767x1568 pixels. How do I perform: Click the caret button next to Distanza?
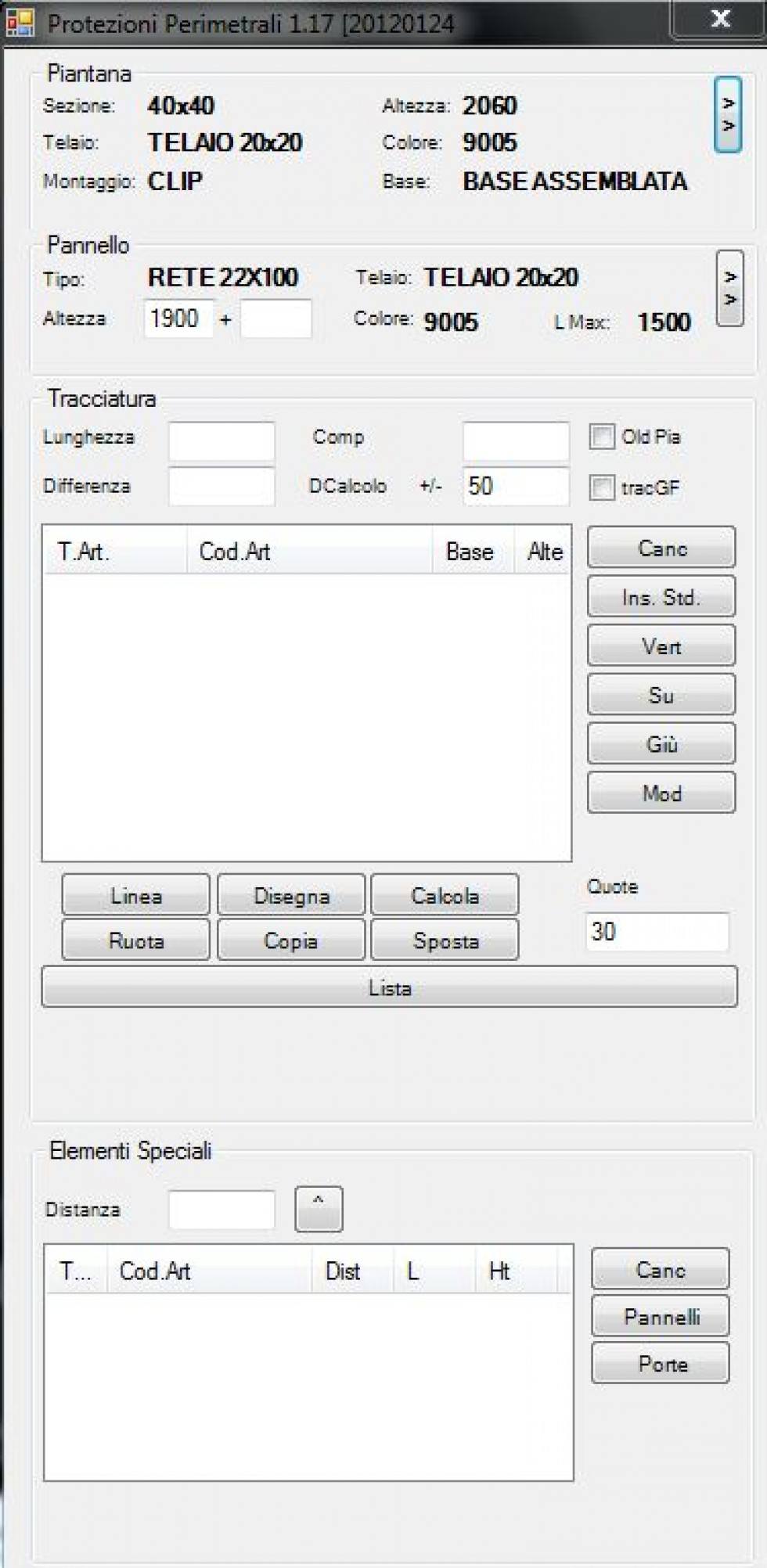(319, 1208)
